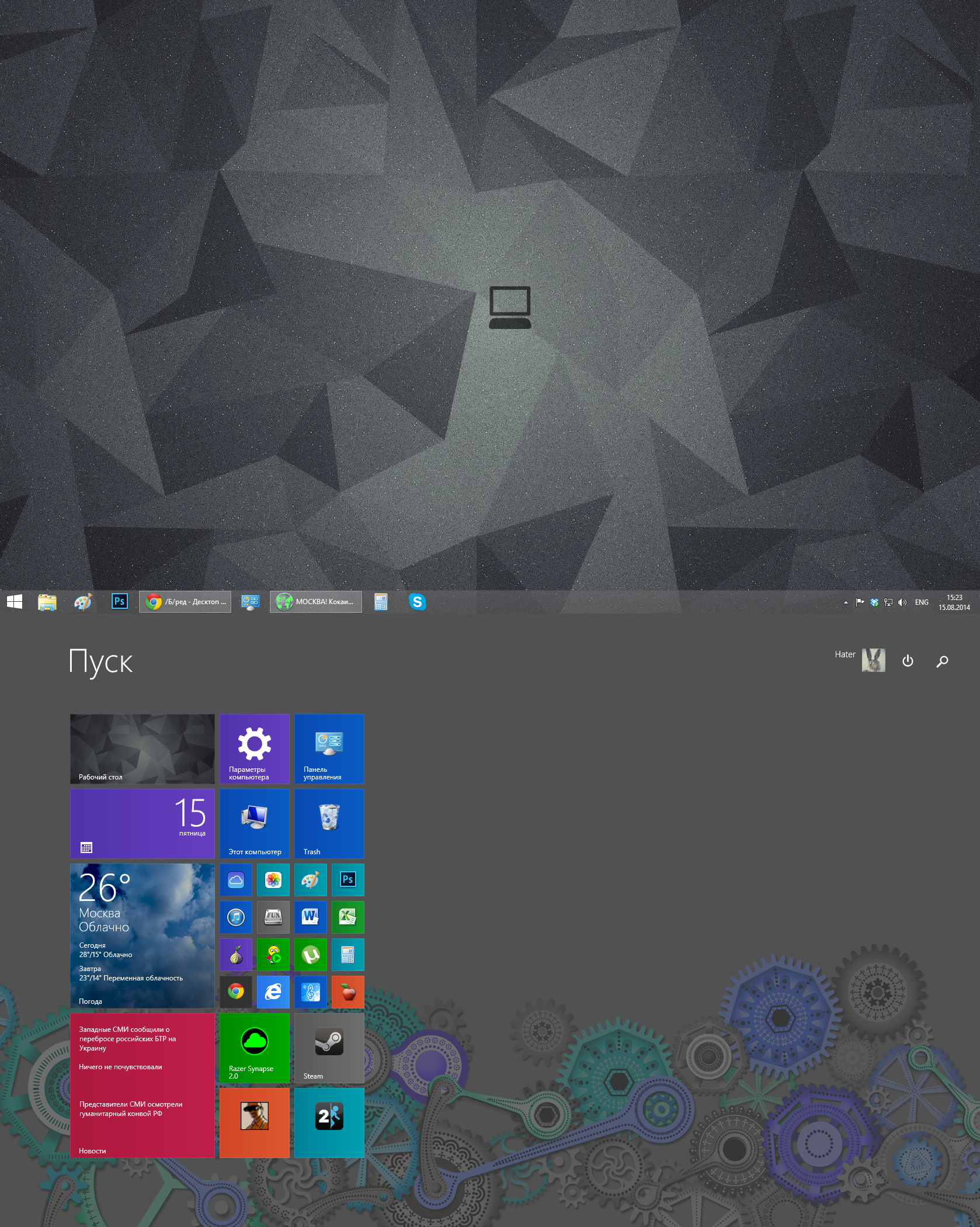Open the colorful flower Photos tile
Viewport: 980px width, 1227px height.
tap(273, 880)
